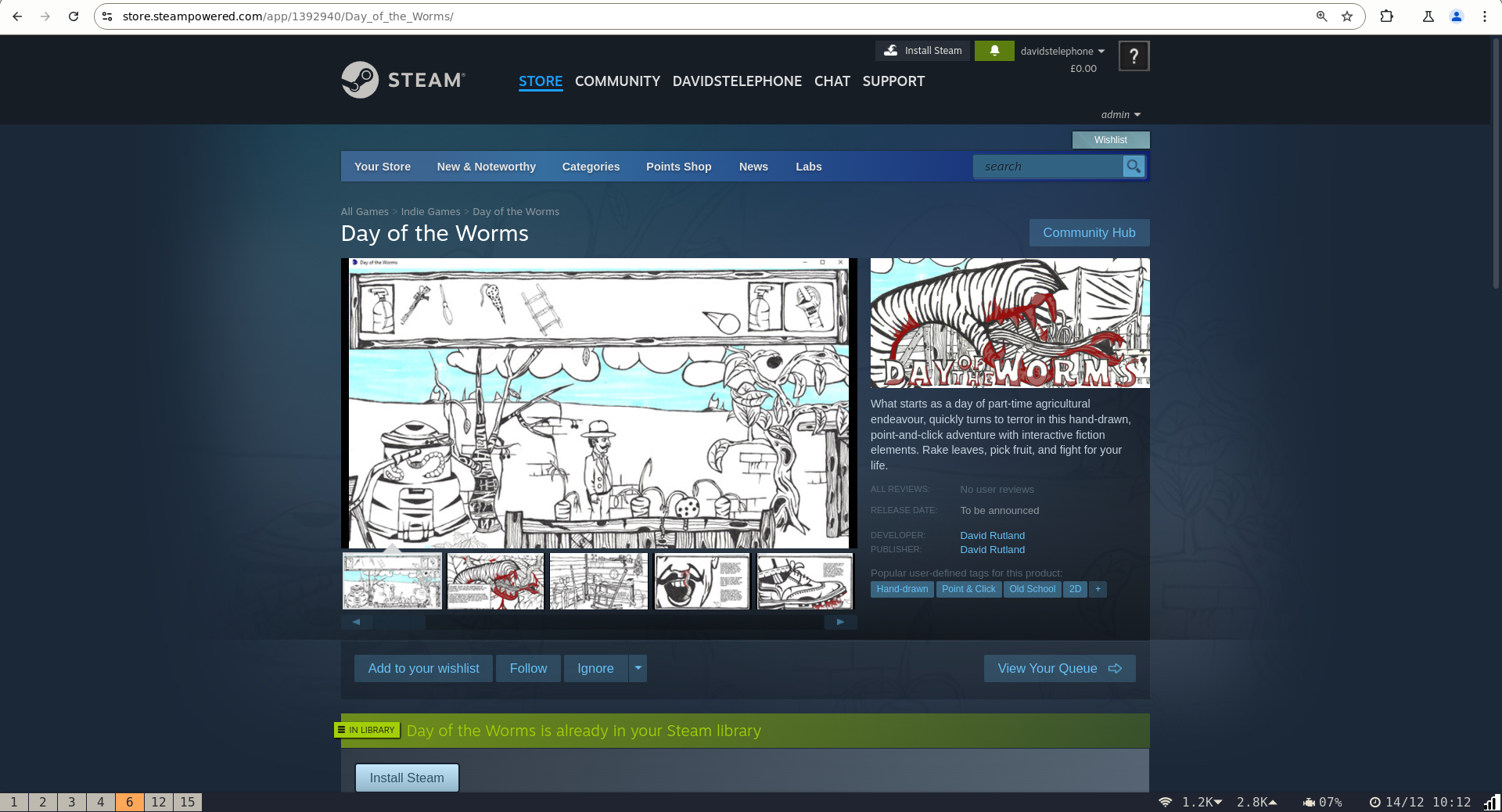Click the zoom magnifier icon in address bar

[1321, 16]
